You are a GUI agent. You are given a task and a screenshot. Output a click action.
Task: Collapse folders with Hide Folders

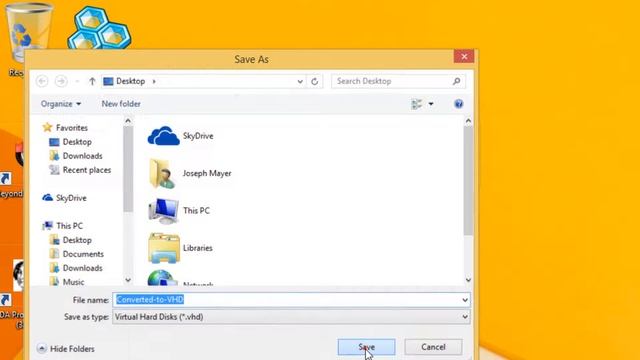click(x=66, y=349)
